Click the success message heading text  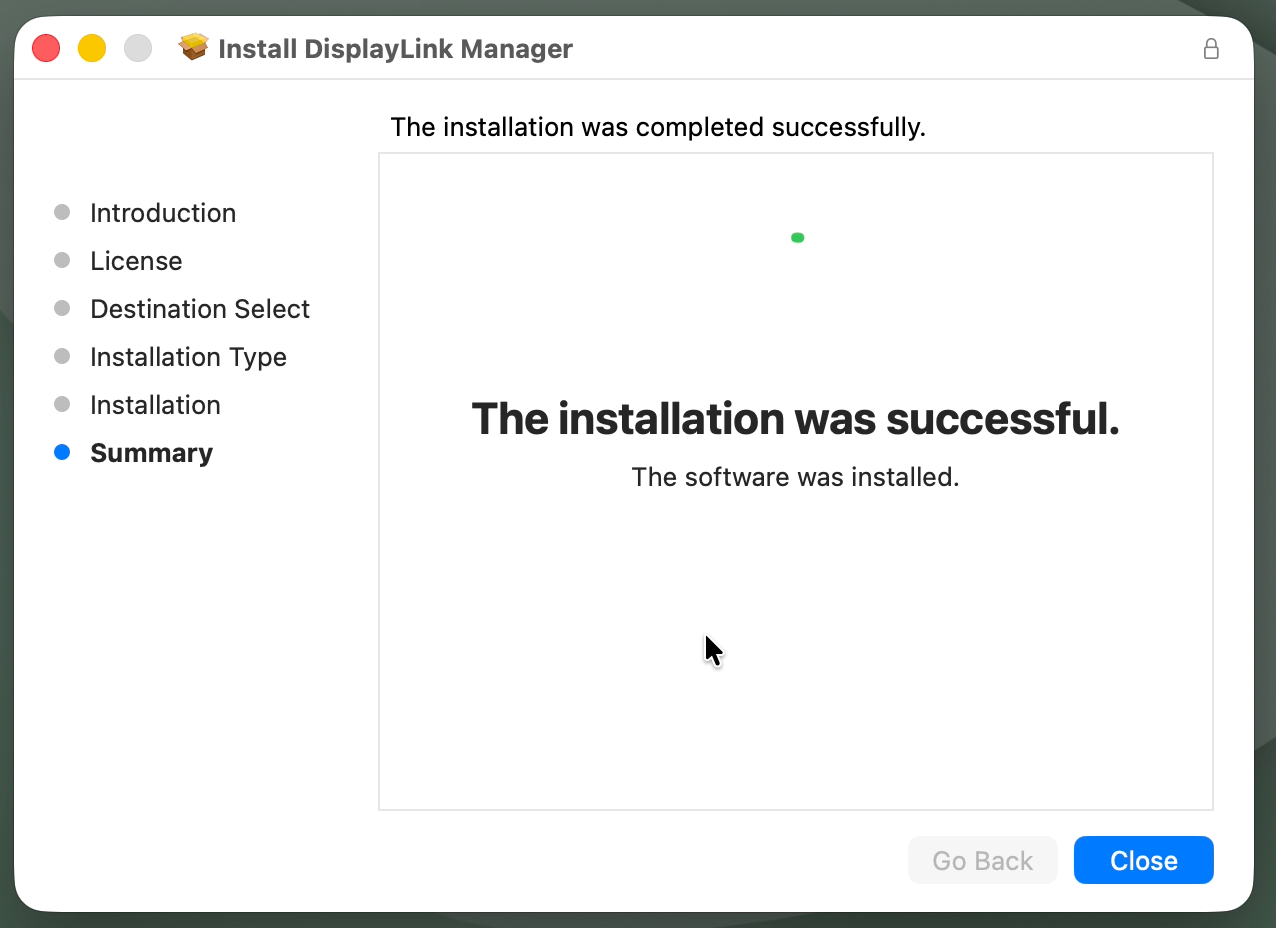795,419
